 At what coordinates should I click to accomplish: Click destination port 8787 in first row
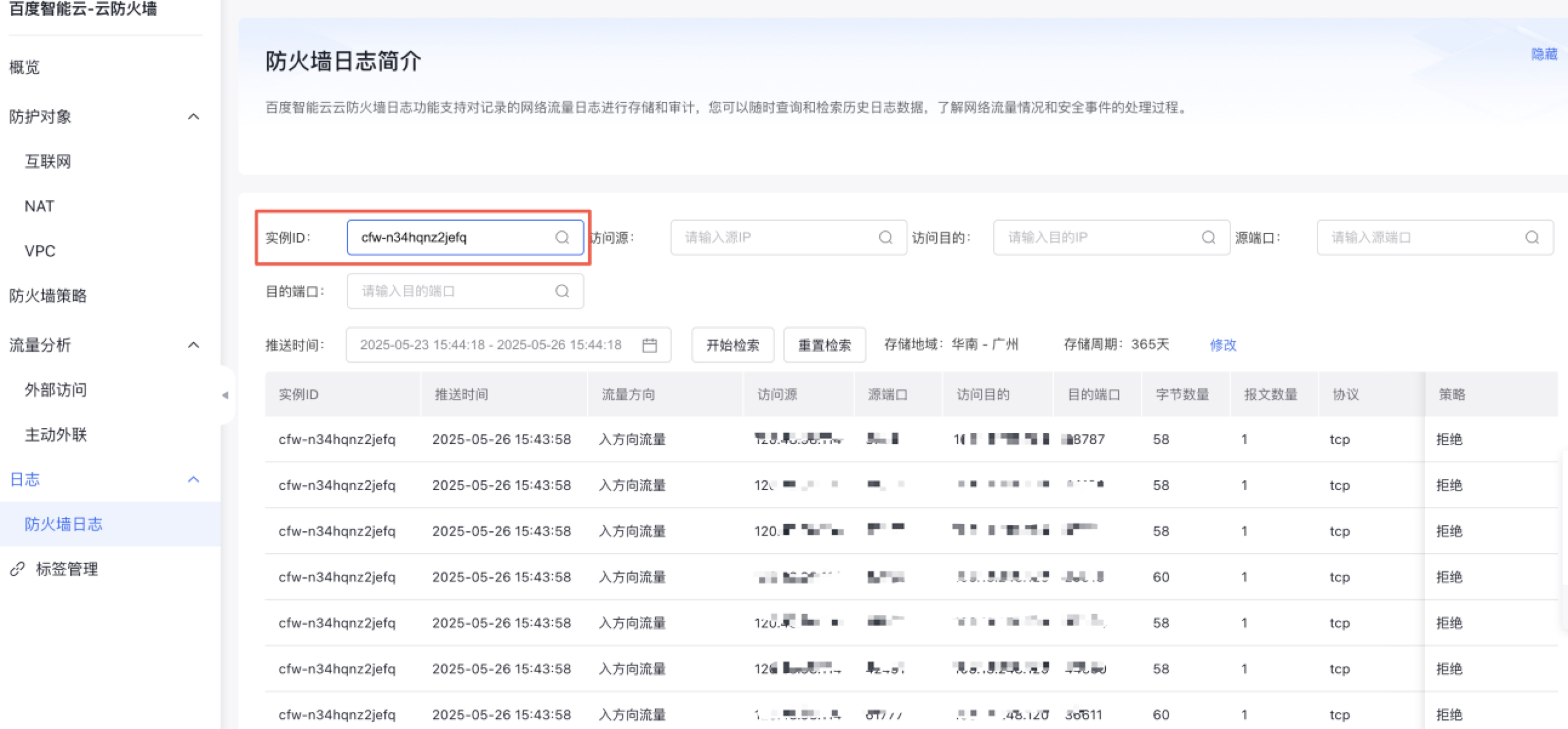(x=1084, y=439)
